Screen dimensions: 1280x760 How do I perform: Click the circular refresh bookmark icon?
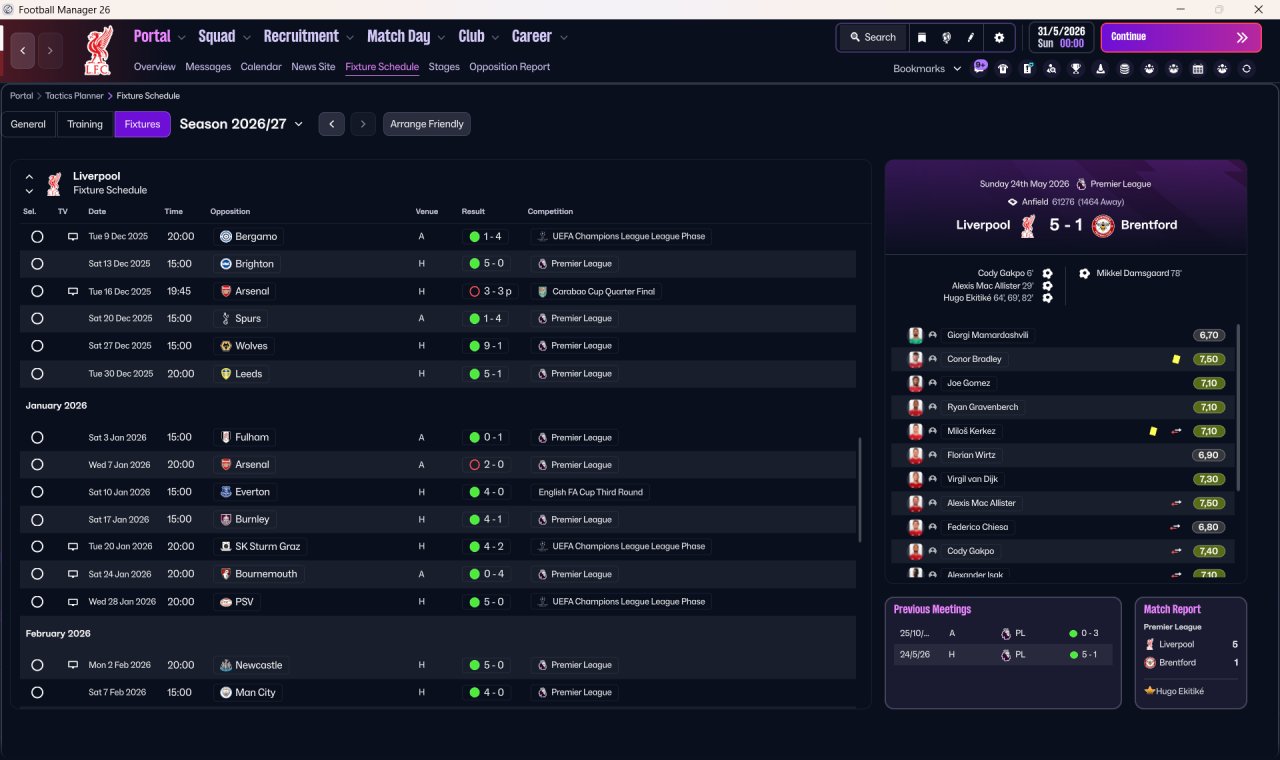(1246, 69)
